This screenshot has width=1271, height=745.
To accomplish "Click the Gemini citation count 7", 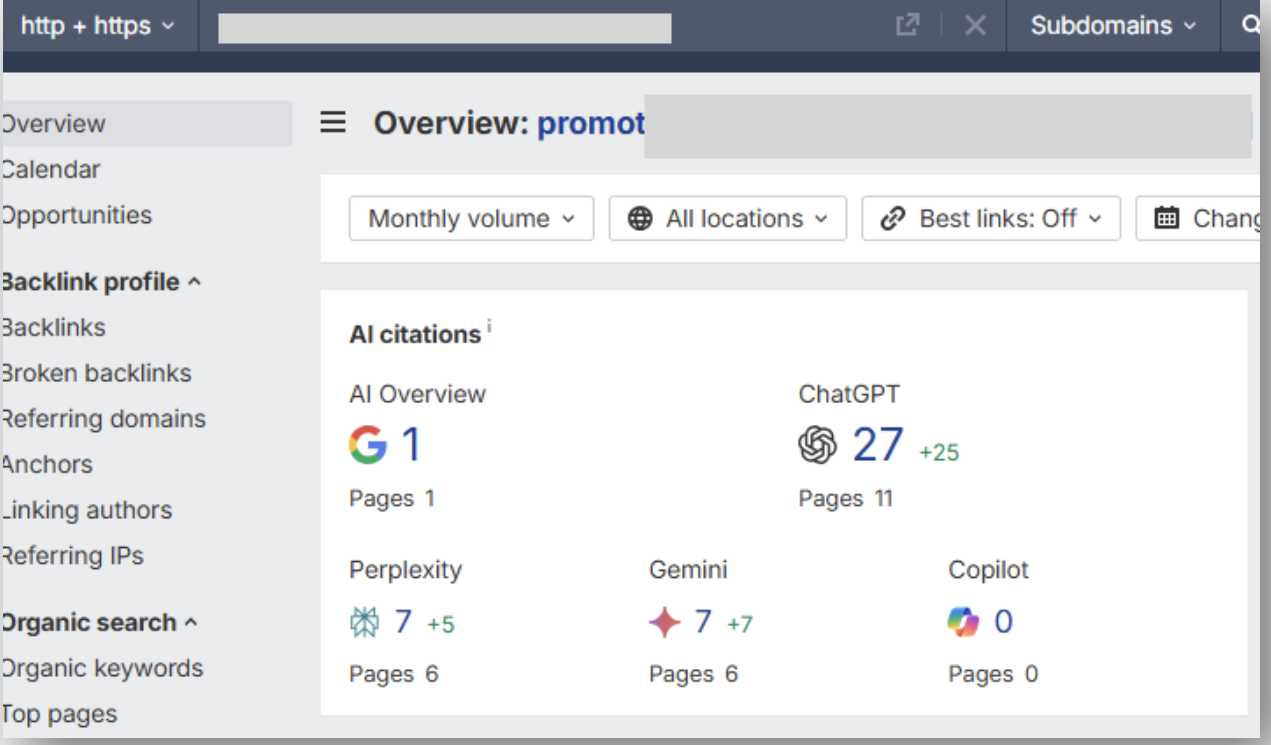I will click(x=703, y=622).
